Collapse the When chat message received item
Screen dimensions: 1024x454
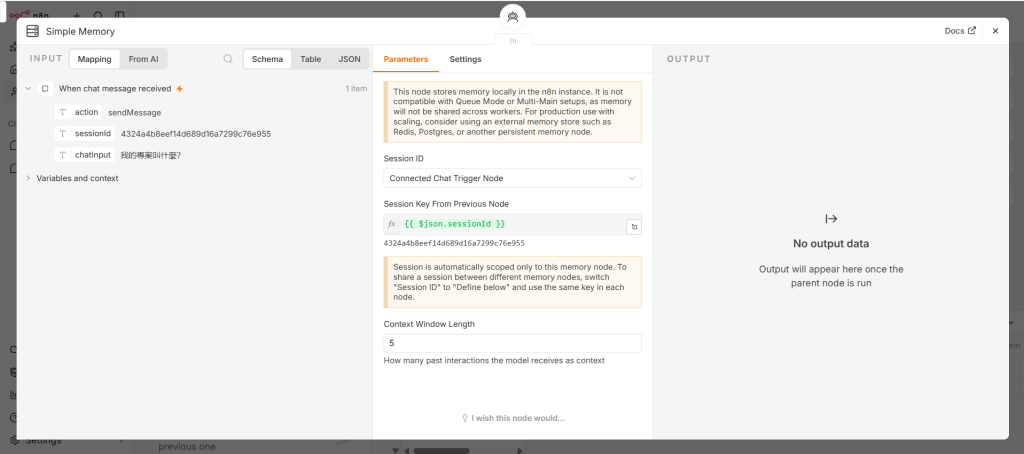28,89
